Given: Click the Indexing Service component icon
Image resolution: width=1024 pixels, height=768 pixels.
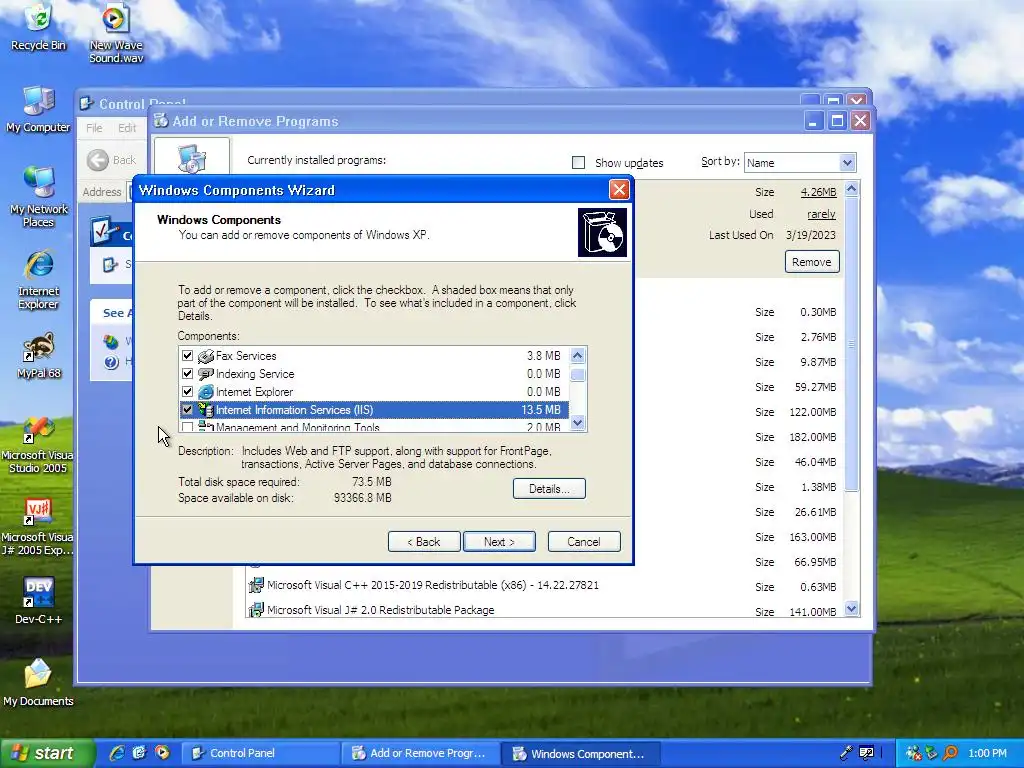Looking at the screenshot, I should tap(206, 374).
